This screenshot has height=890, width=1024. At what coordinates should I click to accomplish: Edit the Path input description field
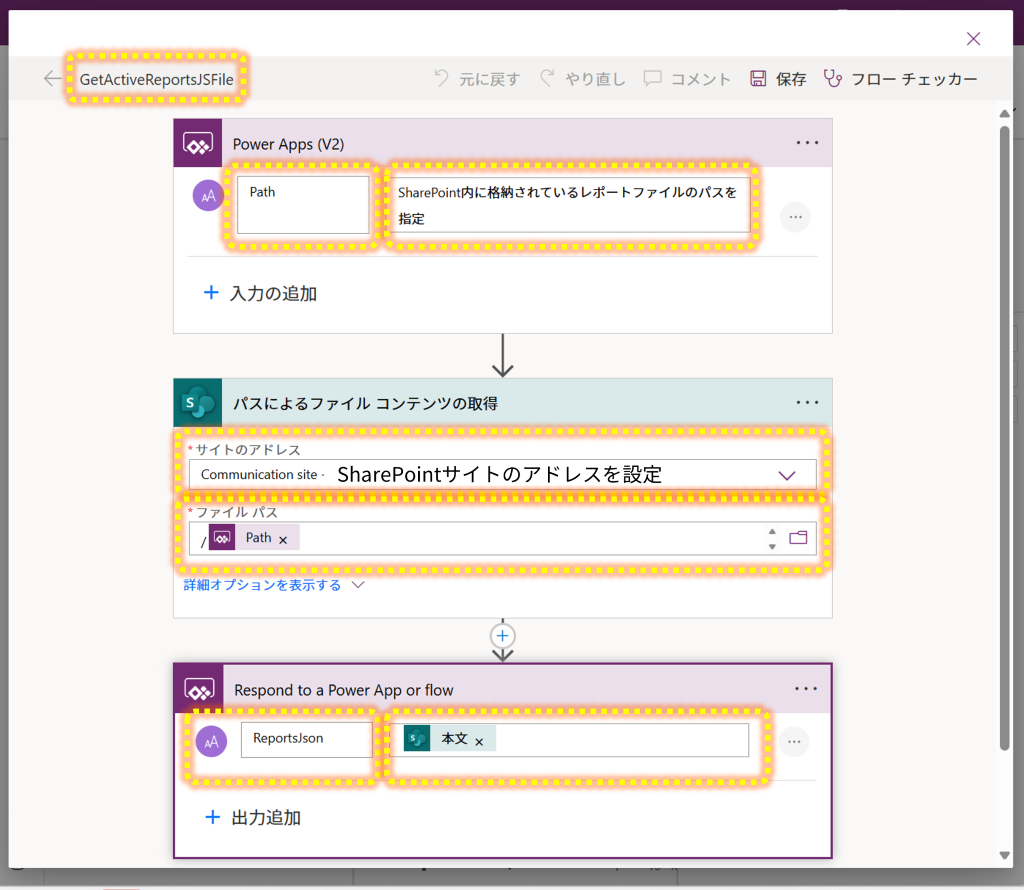pos(569,205)
